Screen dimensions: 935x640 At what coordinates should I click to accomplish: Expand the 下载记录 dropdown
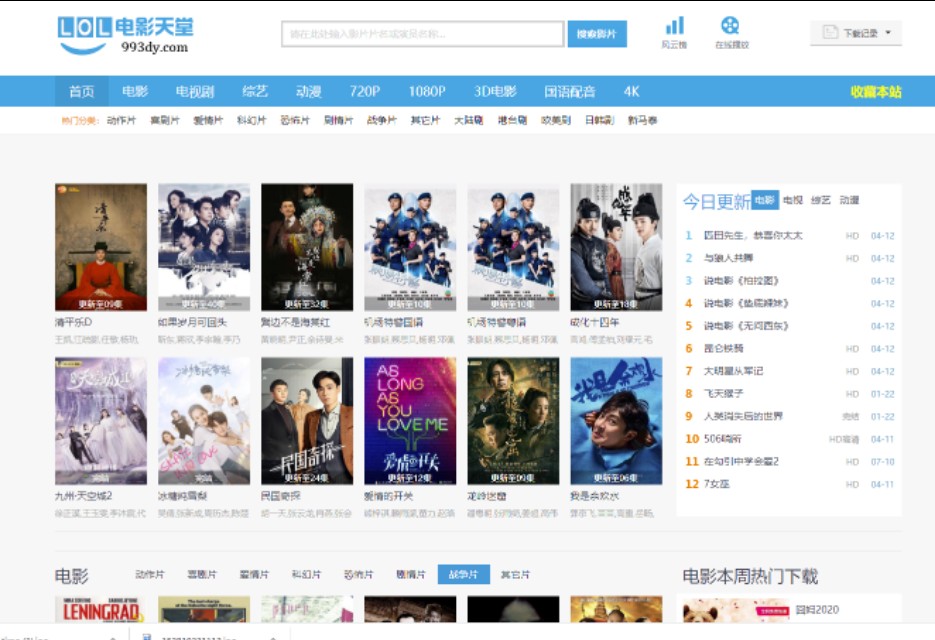click(856, 33)
